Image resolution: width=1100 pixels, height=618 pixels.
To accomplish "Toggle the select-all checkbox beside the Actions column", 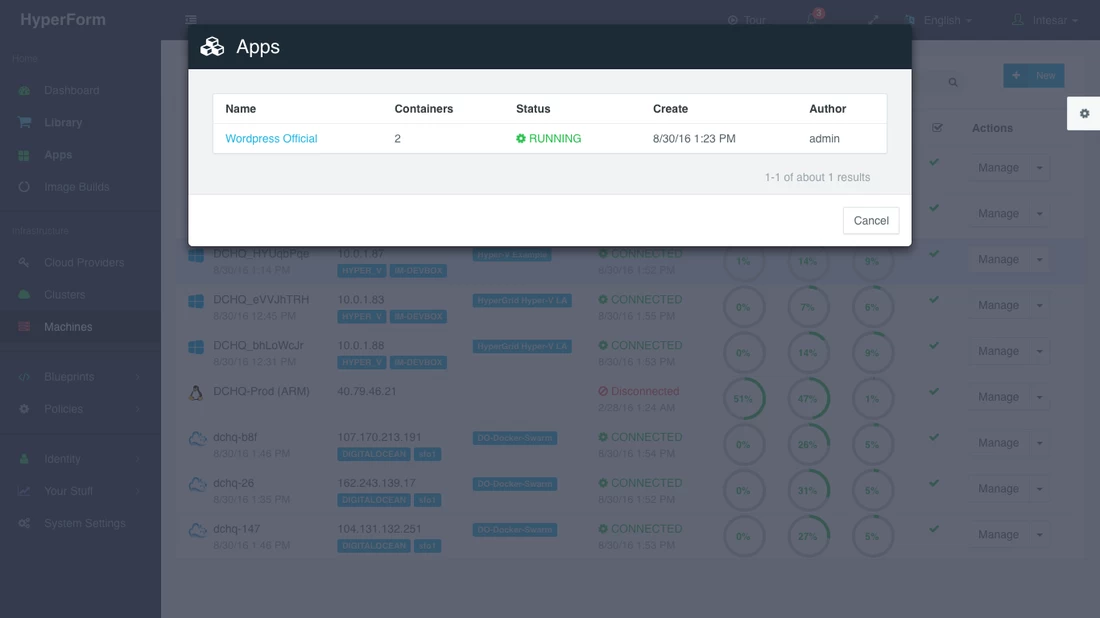I will pos(937,128).
